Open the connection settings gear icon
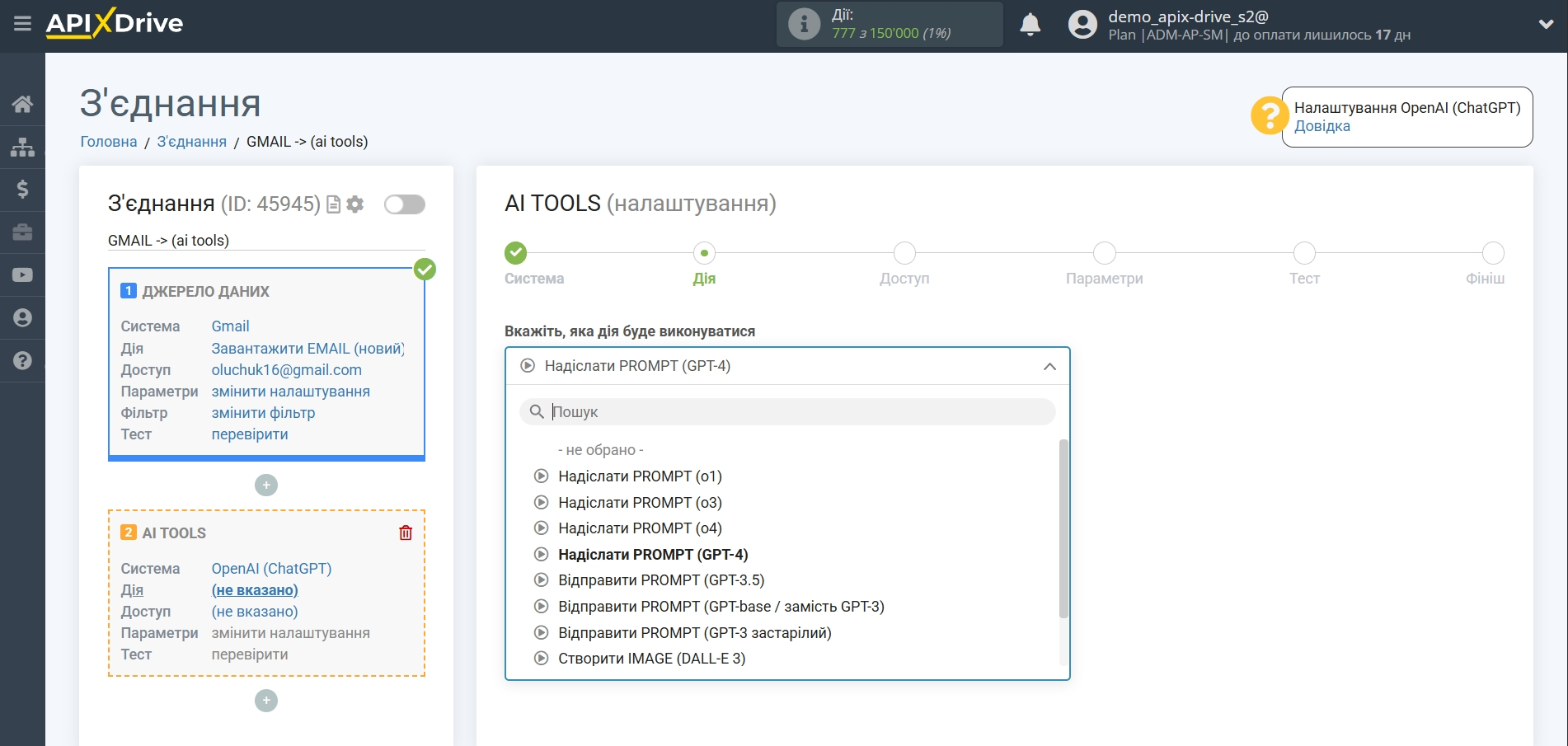This screenshot has width=1568, height=746. (x=355, y=204)
